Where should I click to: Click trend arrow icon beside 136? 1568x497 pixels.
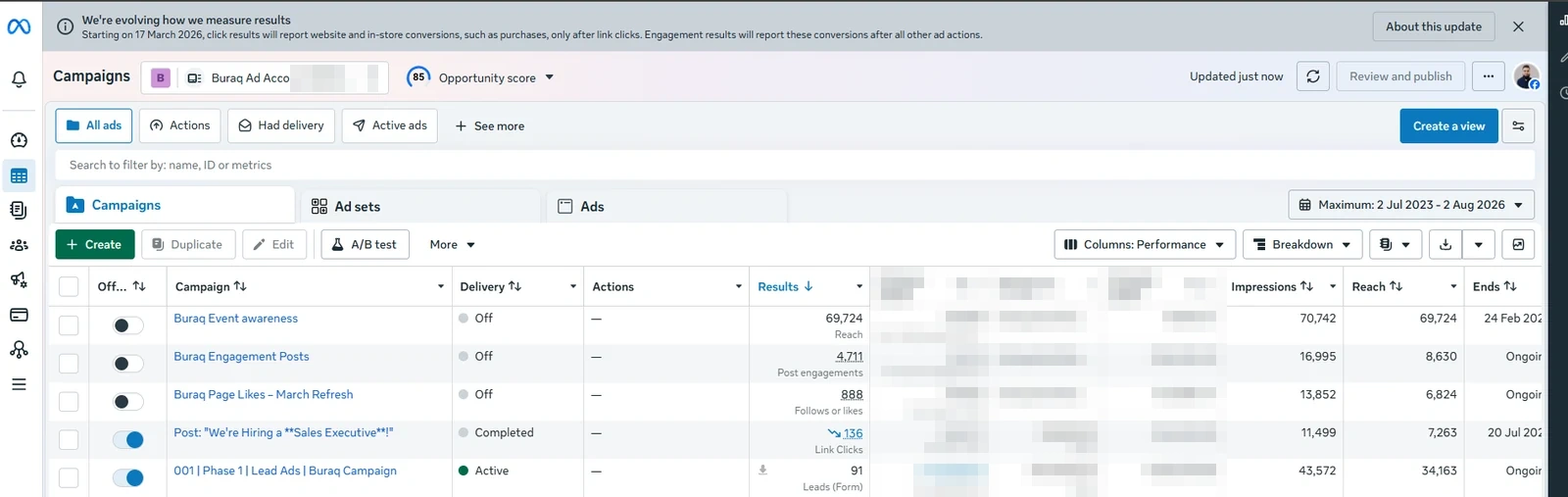click(x=833, y=432)
